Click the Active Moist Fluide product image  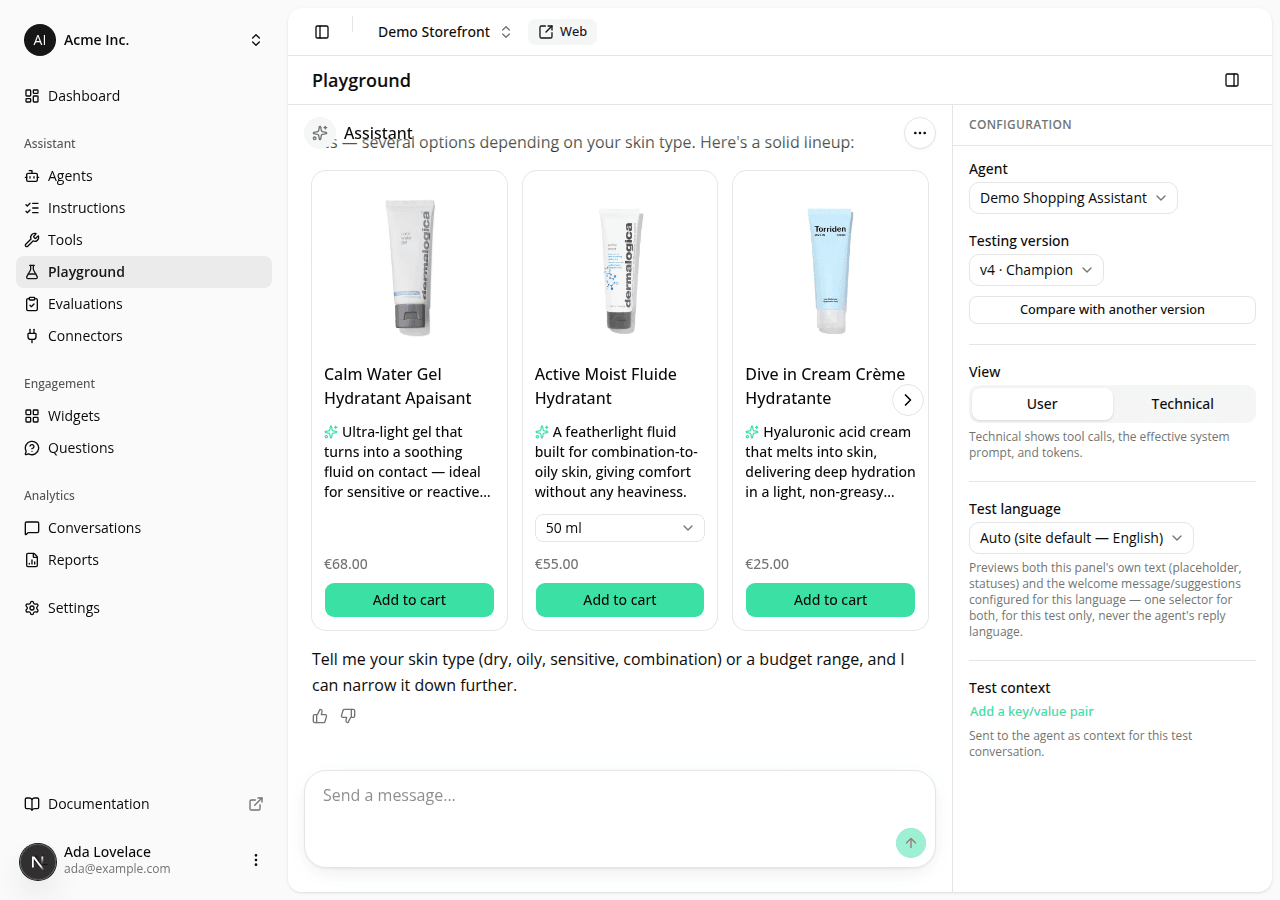[x=620, y=270]
